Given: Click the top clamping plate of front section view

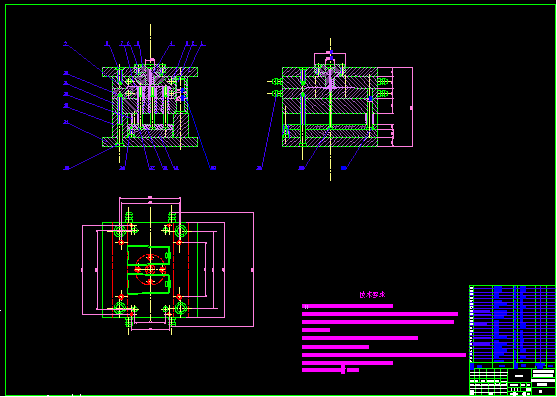Looking at the screenshot, I should point(150,72).
